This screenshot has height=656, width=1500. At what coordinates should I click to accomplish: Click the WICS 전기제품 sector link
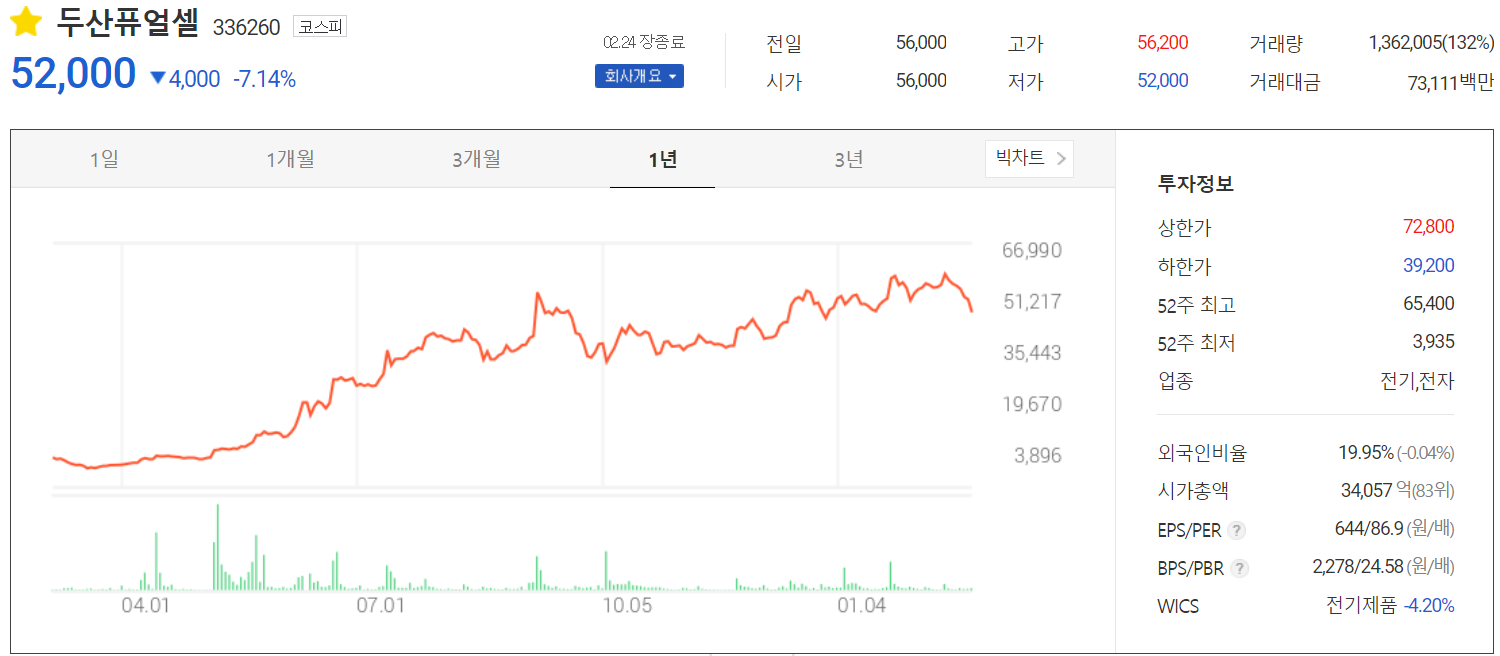[x=1360, y=606]
